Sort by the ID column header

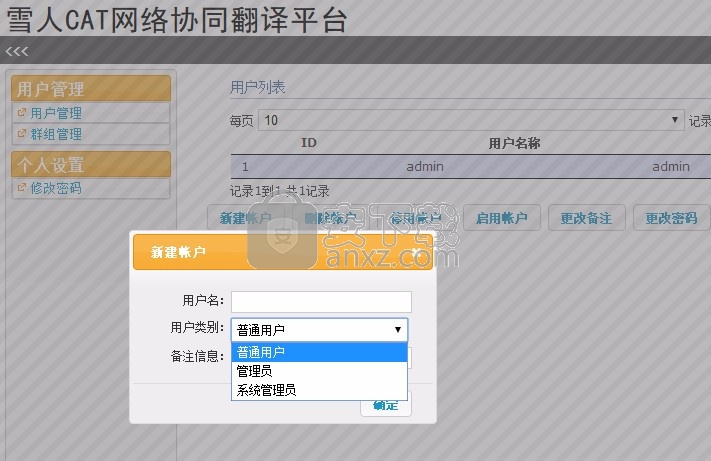[x=308, y=143]
